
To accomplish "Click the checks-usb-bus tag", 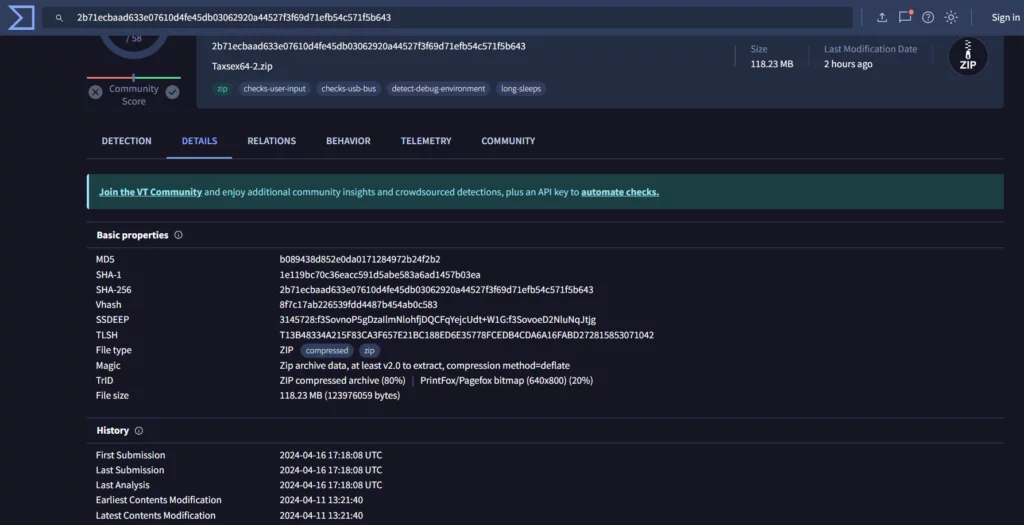I will point(348,88).
